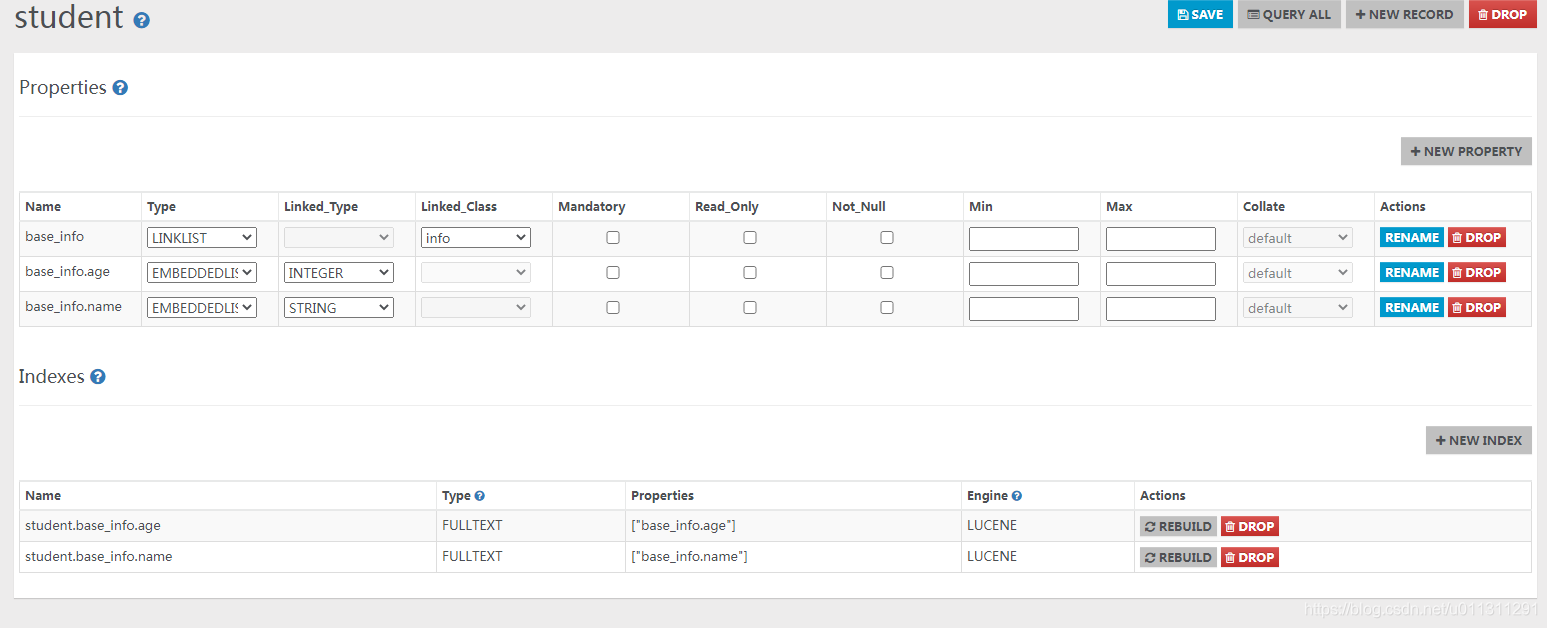
Task: Toggle Mandatory checkbox for base_info.age
Action: [x=613, y=273]
